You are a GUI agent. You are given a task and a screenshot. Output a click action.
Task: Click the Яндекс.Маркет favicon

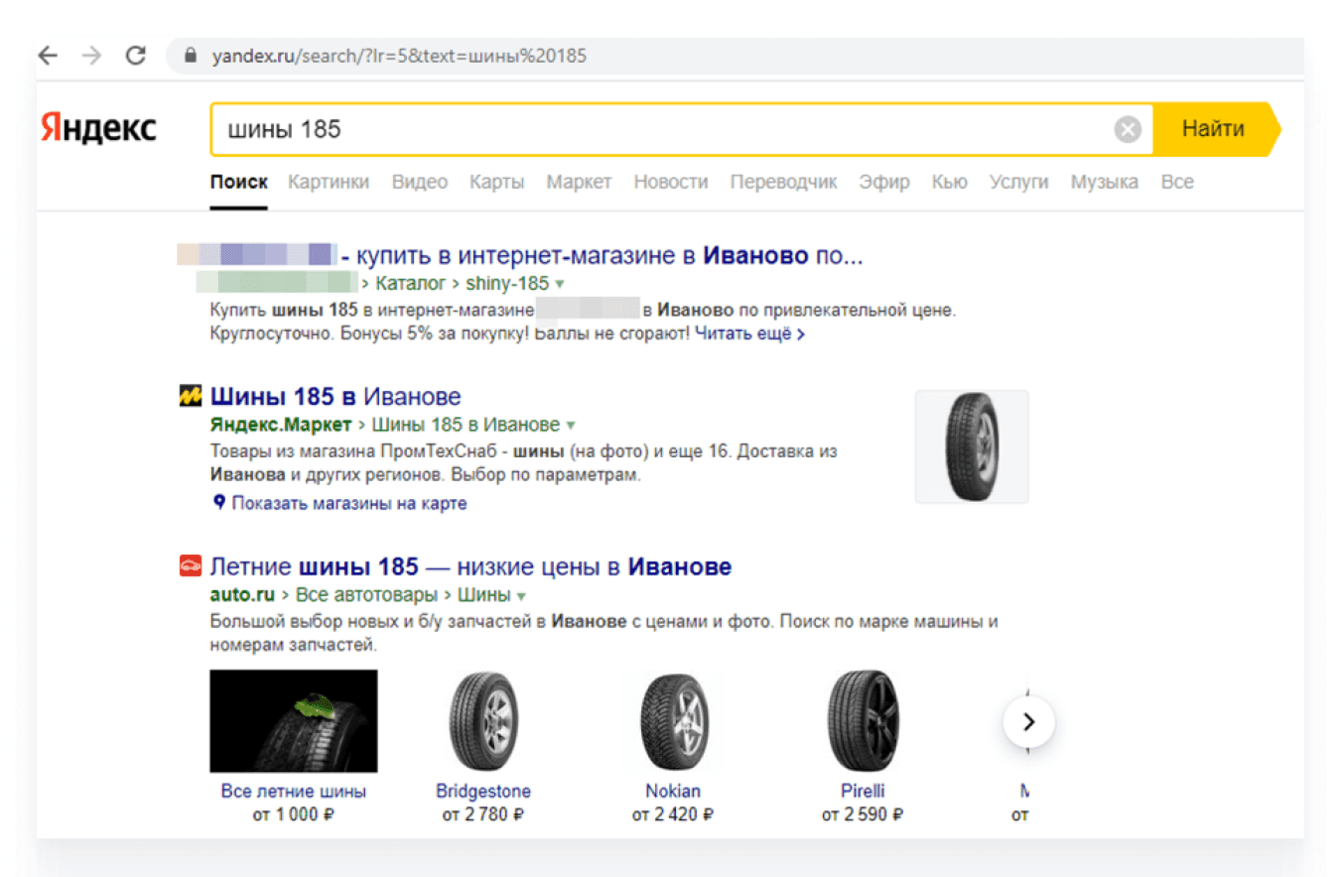(190, 397)
